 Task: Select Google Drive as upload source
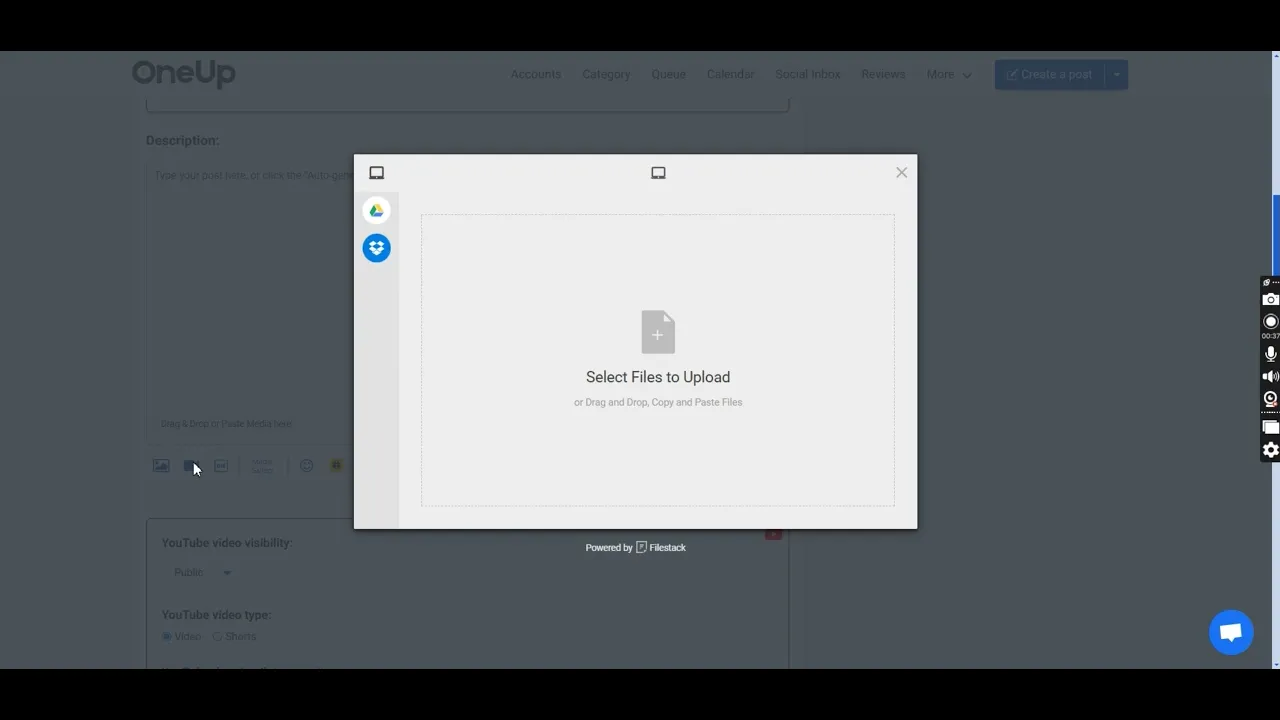(376, 210)
